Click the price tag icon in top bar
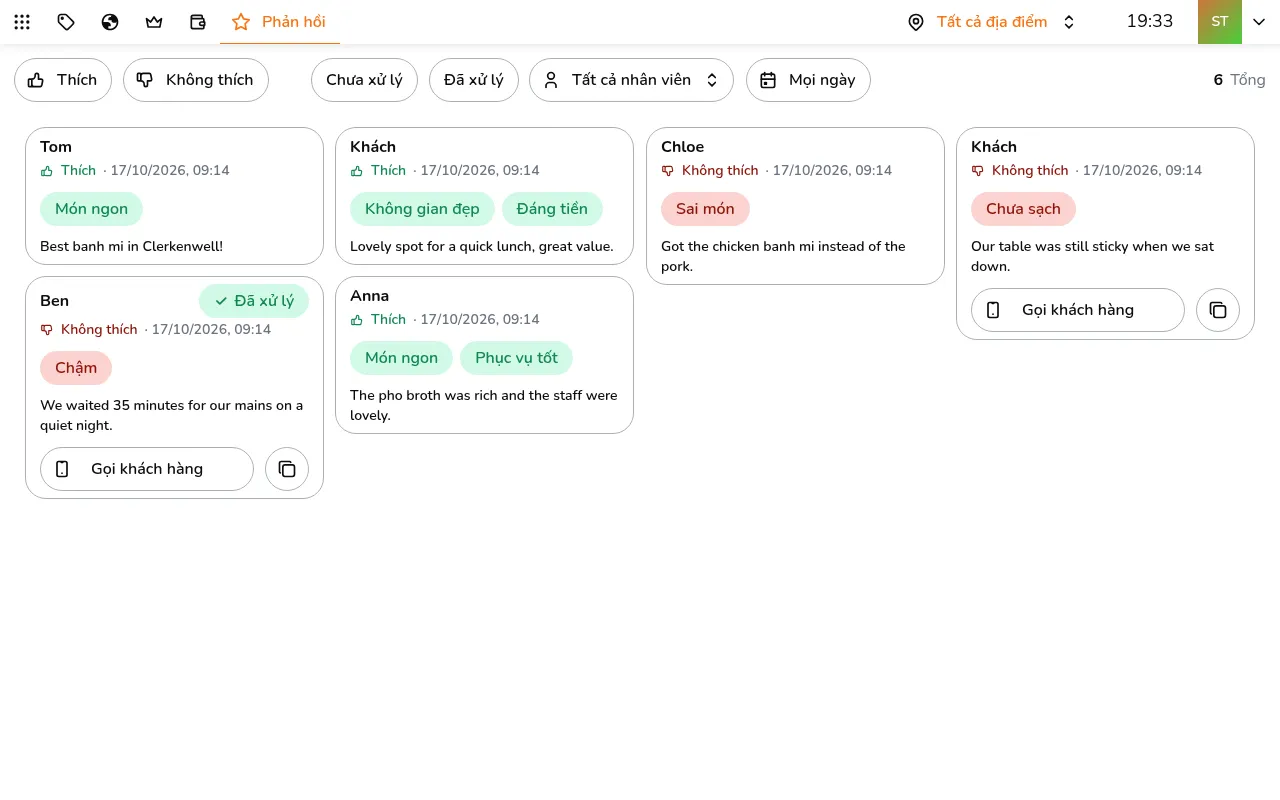This screenshot has width=1280, height=800. coord(66,22)
